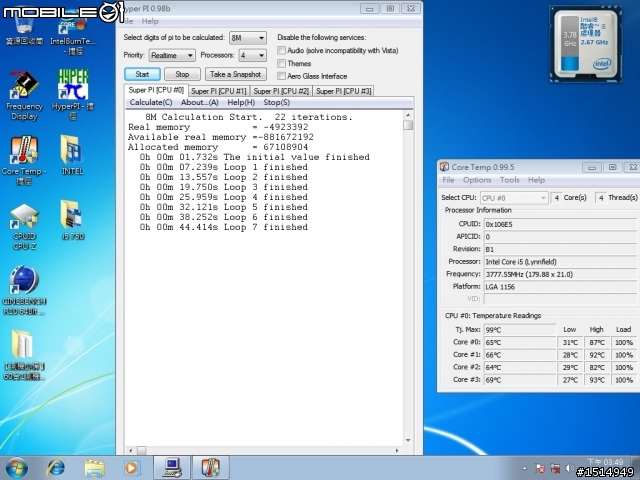Viewport: 640px width, 480px height.
Task: Switch to Super PI [CPU #2] tab
Action: [281, 91]
